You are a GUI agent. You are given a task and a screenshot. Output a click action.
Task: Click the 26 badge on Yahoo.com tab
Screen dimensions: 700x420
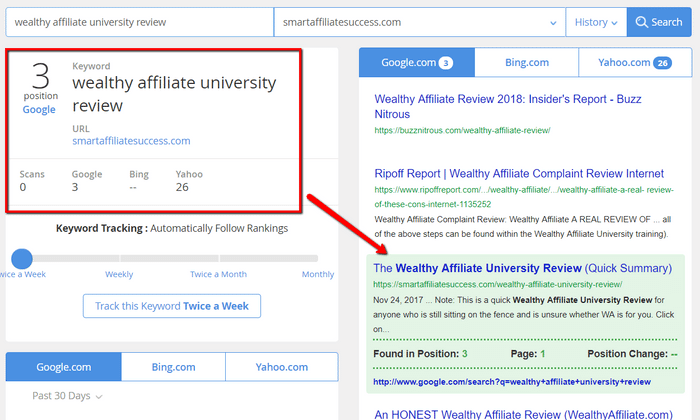(662, 63)
